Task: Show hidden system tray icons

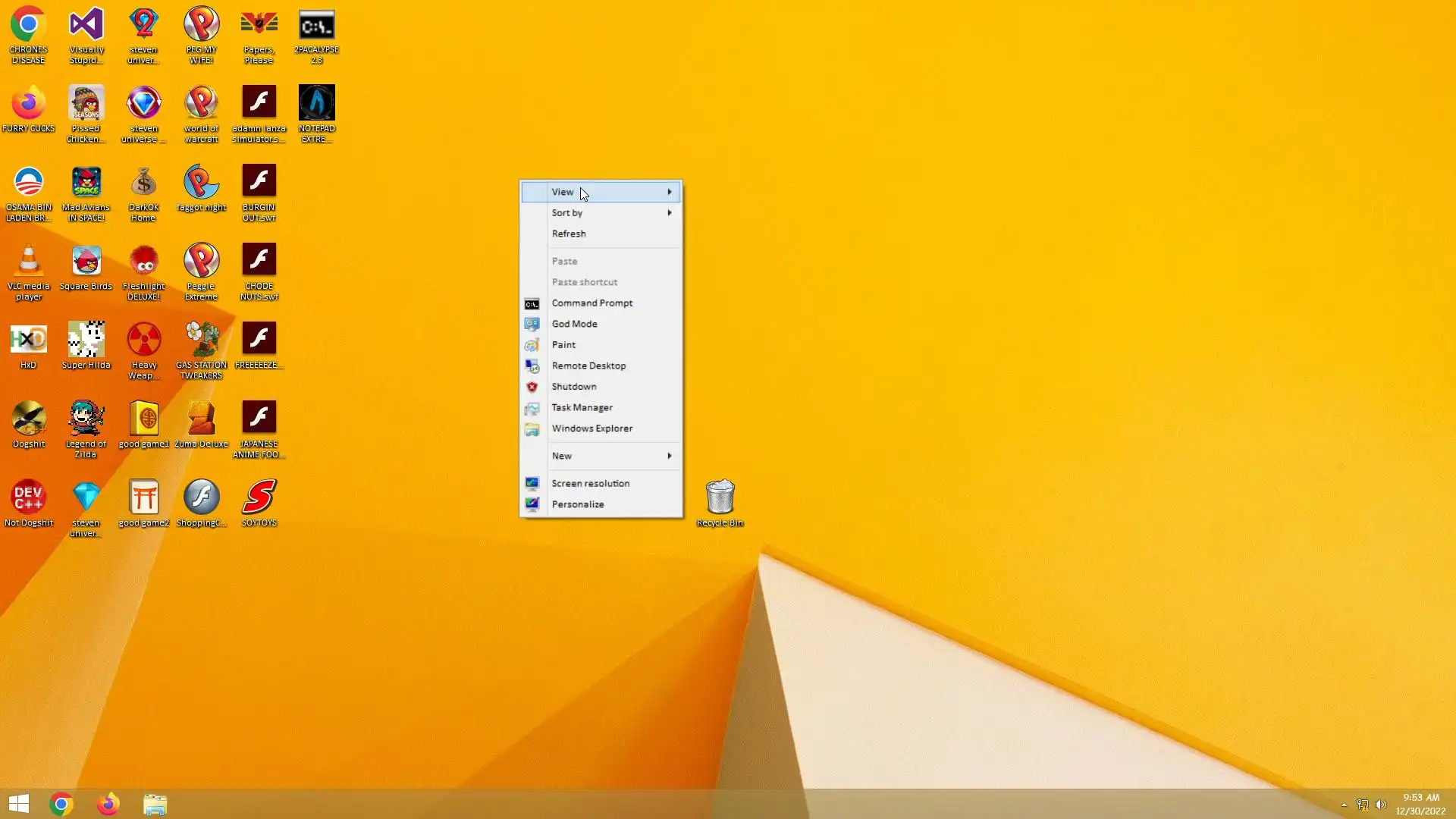Action: [1344, 805]
